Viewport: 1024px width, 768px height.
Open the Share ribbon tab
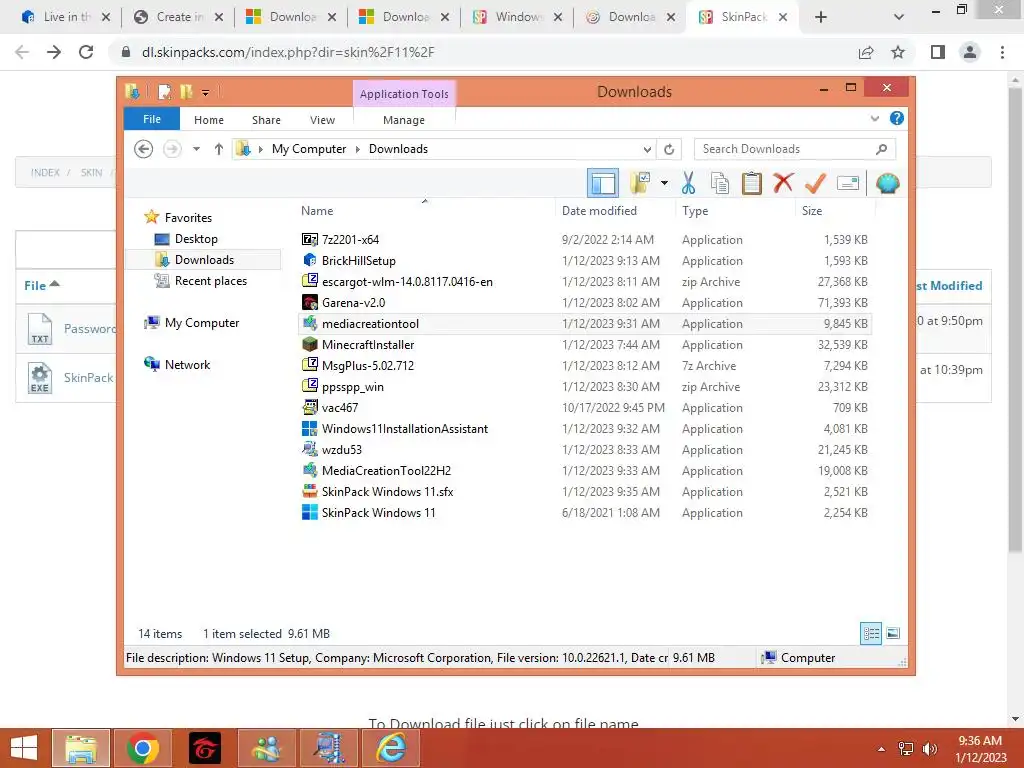(266, 120)
